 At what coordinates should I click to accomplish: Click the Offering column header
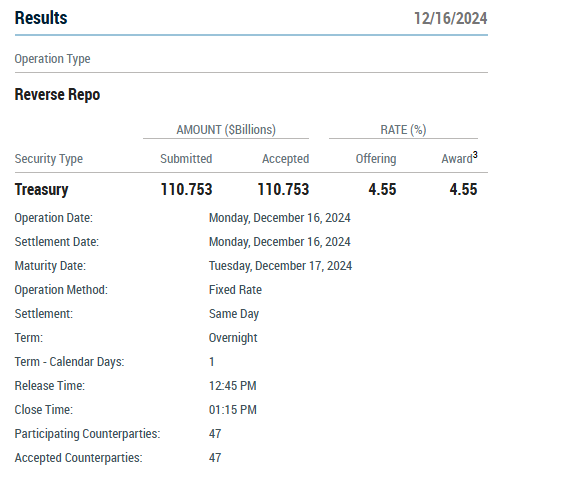click(376, 159)
